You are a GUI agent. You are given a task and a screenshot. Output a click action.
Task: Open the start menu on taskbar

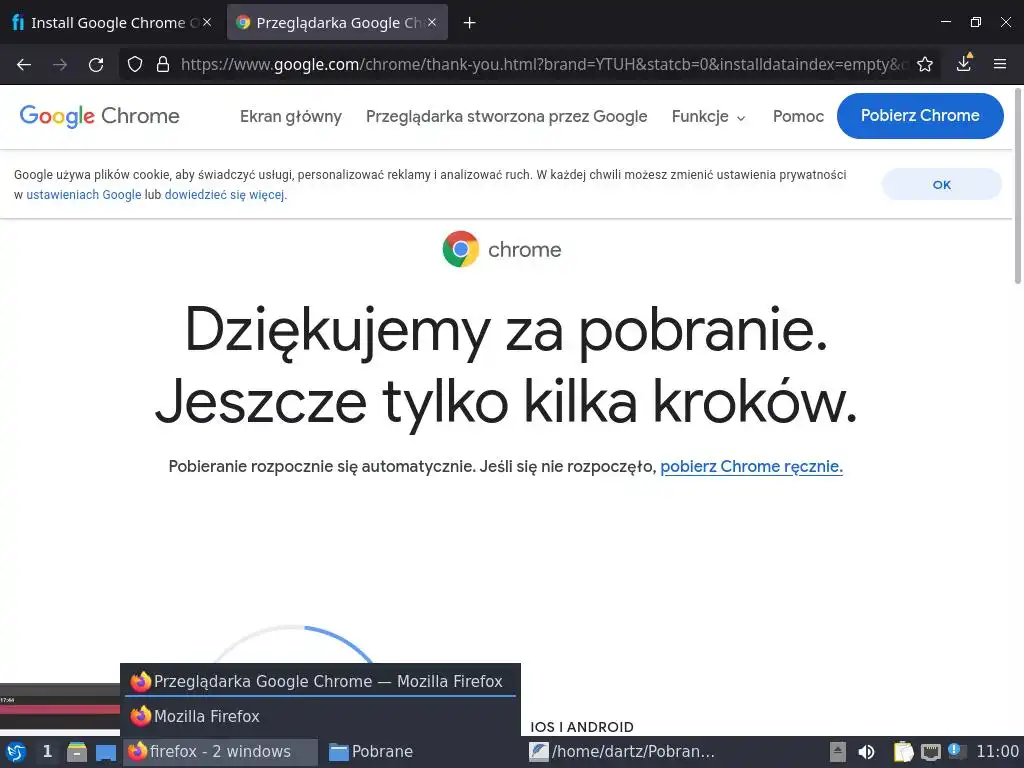point(16,752)
